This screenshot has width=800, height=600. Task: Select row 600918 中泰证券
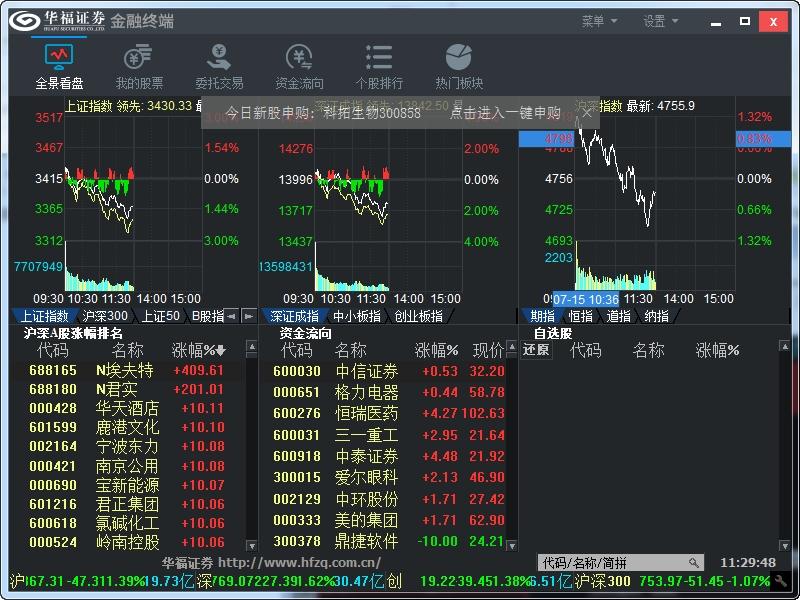(385, 456)
